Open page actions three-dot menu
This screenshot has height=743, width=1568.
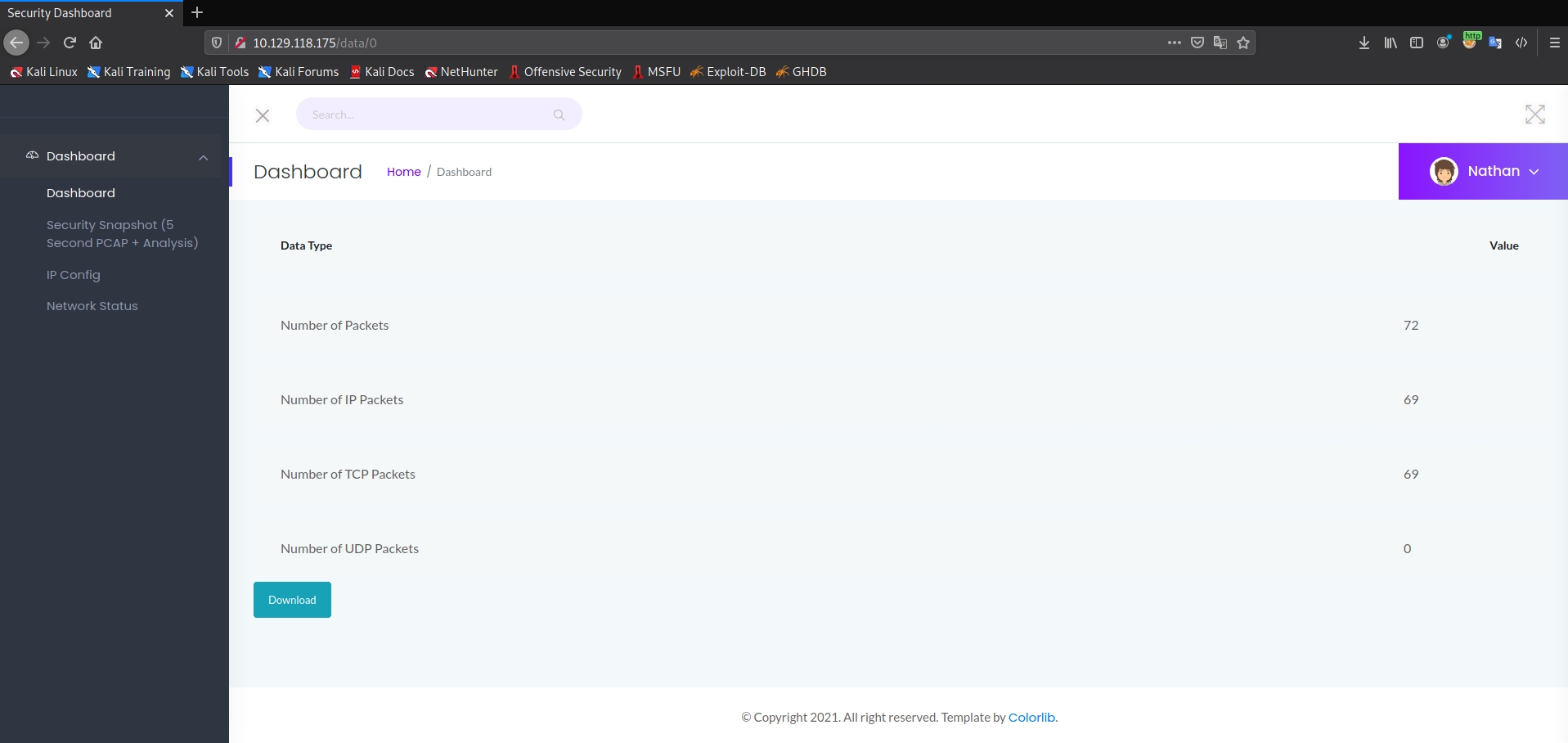1174,43
